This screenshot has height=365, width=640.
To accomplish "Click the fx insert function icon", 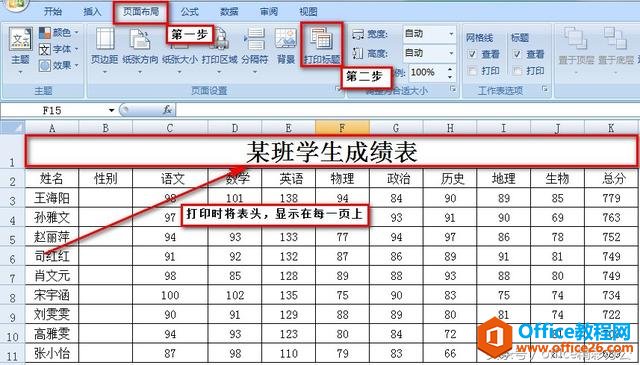I will pyautogui.click(x=167, y=110).
